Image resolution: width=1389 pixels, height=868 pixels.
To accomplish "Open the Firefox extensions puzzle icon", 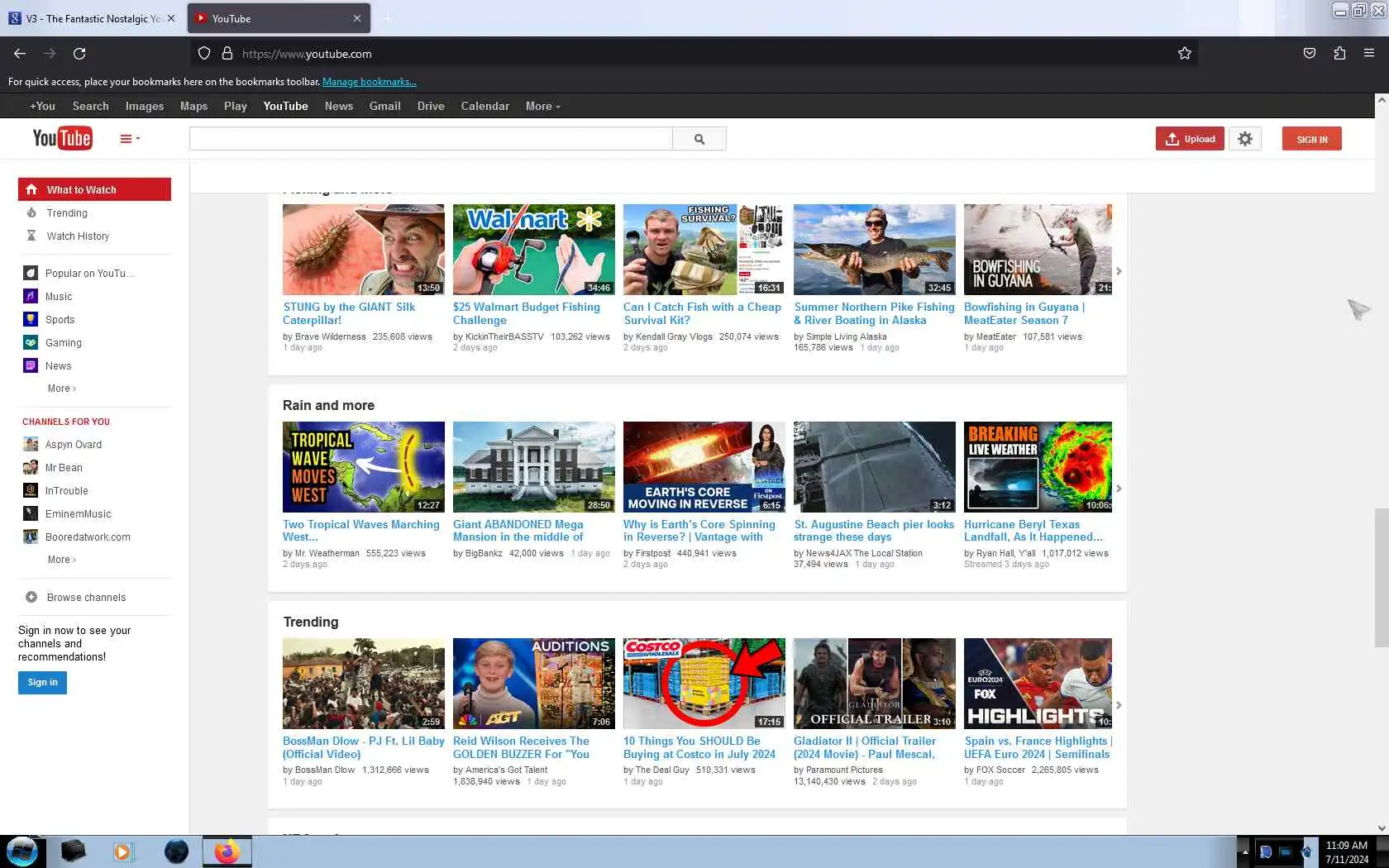I will (x=1339, y=54).
